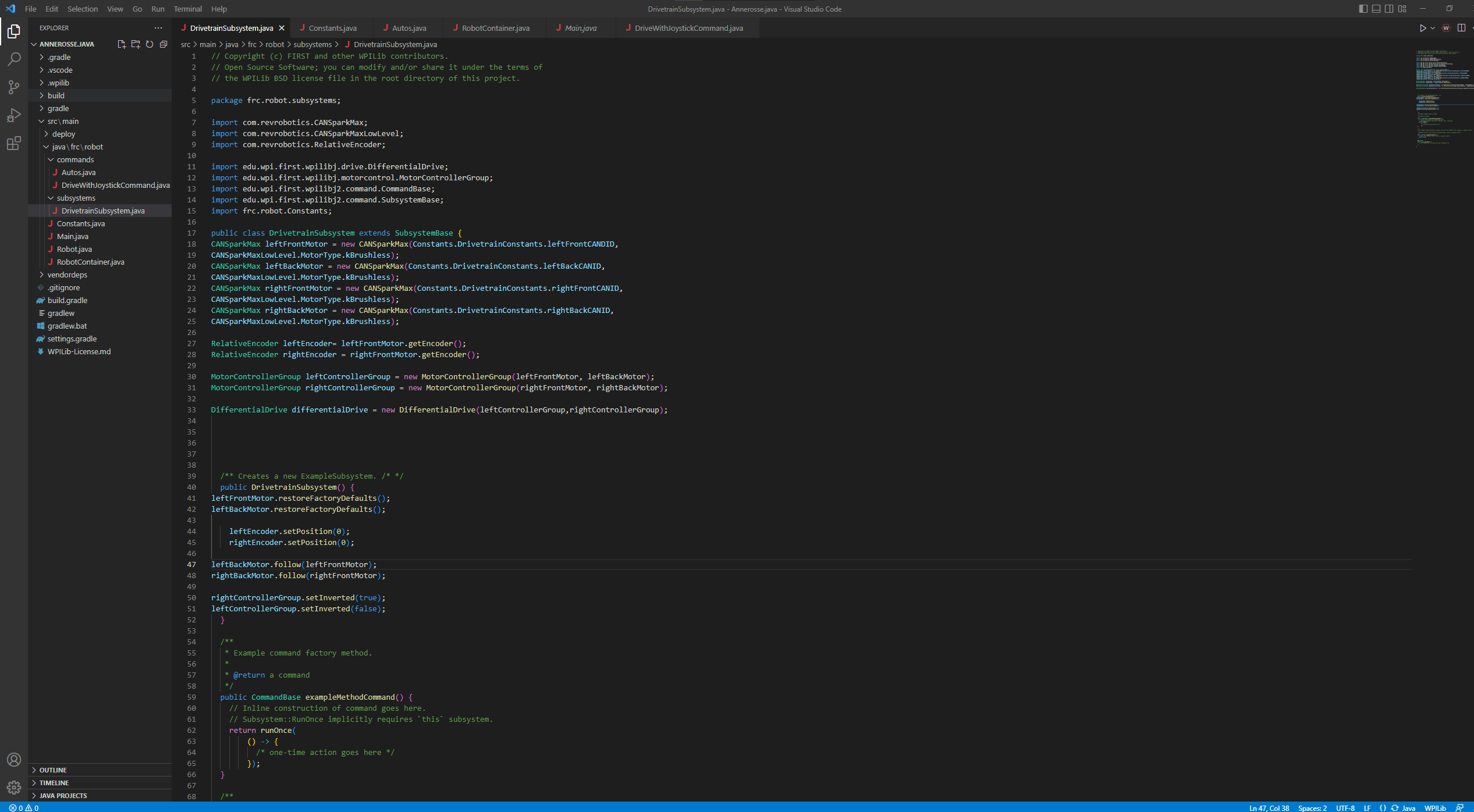The height and width of the screenshot is (812, 1474).
Task: Open the run options dropdown arrow
Action: tap(1433, 28)
